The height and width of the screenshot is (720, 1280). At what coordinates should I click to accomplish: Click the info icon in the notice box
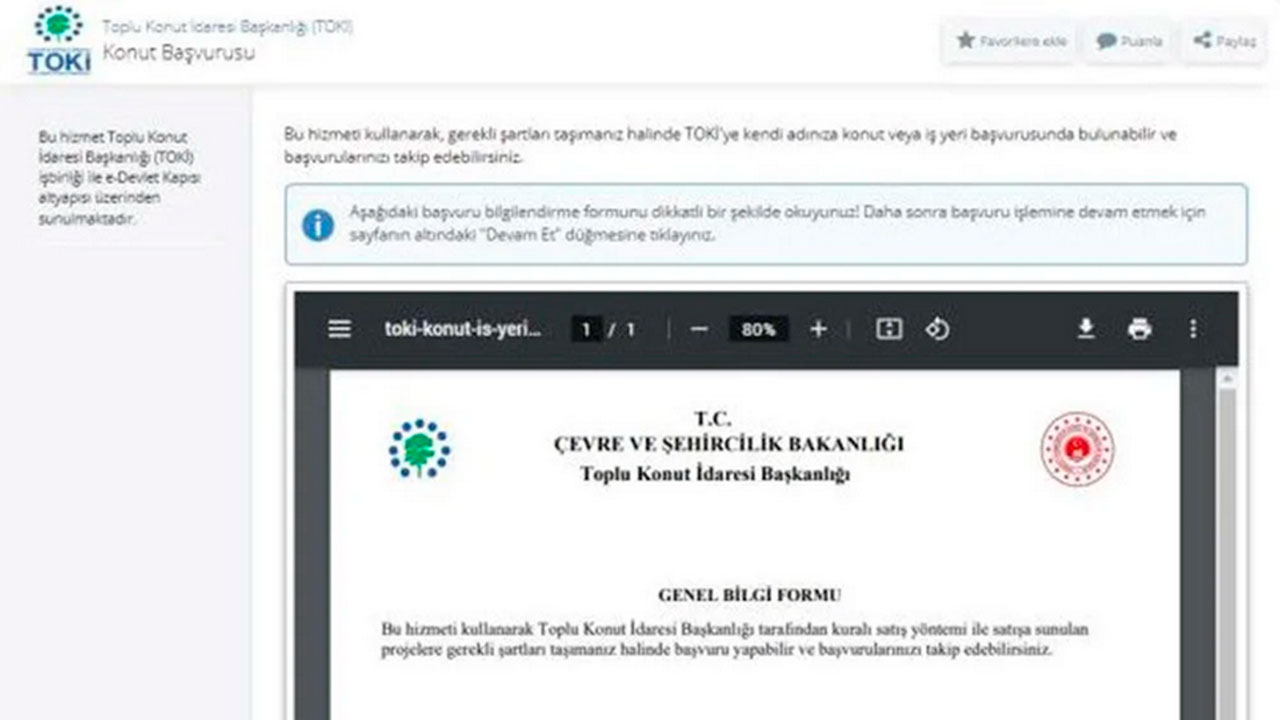tap(318, 225)
